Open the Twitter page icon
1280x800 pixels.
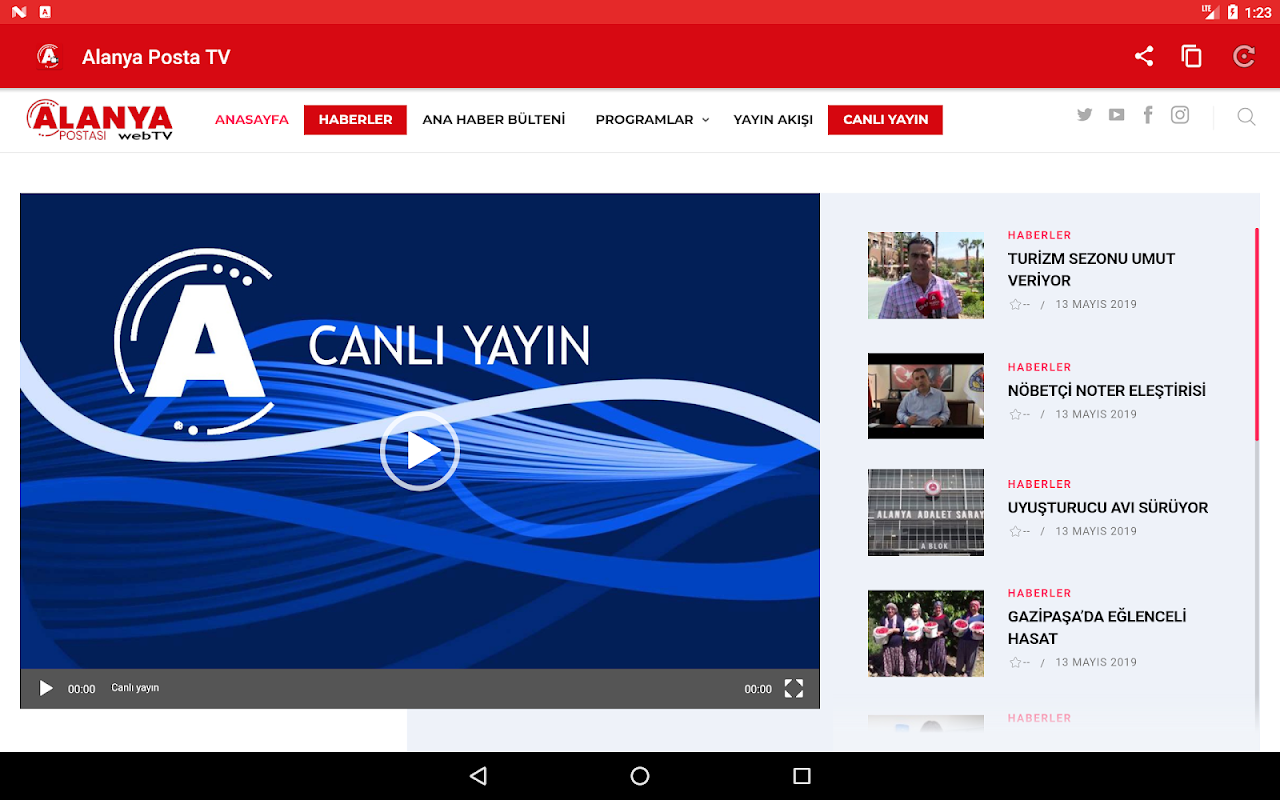pyautogui.click(x=1085, y=115)
